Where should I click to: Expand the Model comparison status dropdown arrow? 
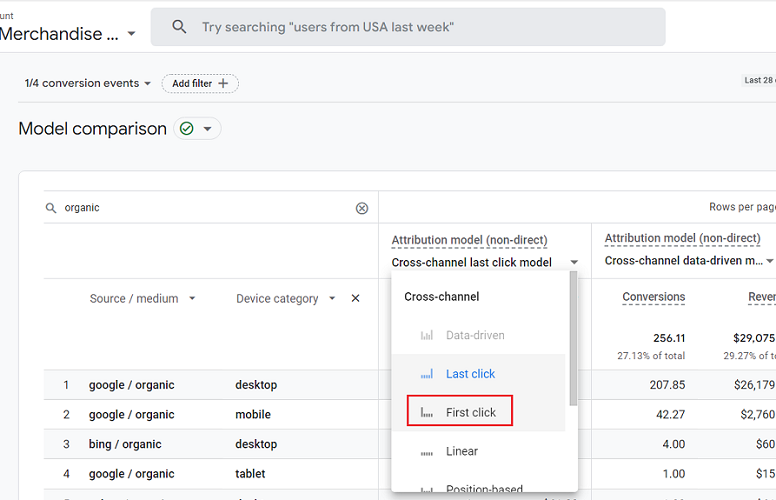click(208, 129)
